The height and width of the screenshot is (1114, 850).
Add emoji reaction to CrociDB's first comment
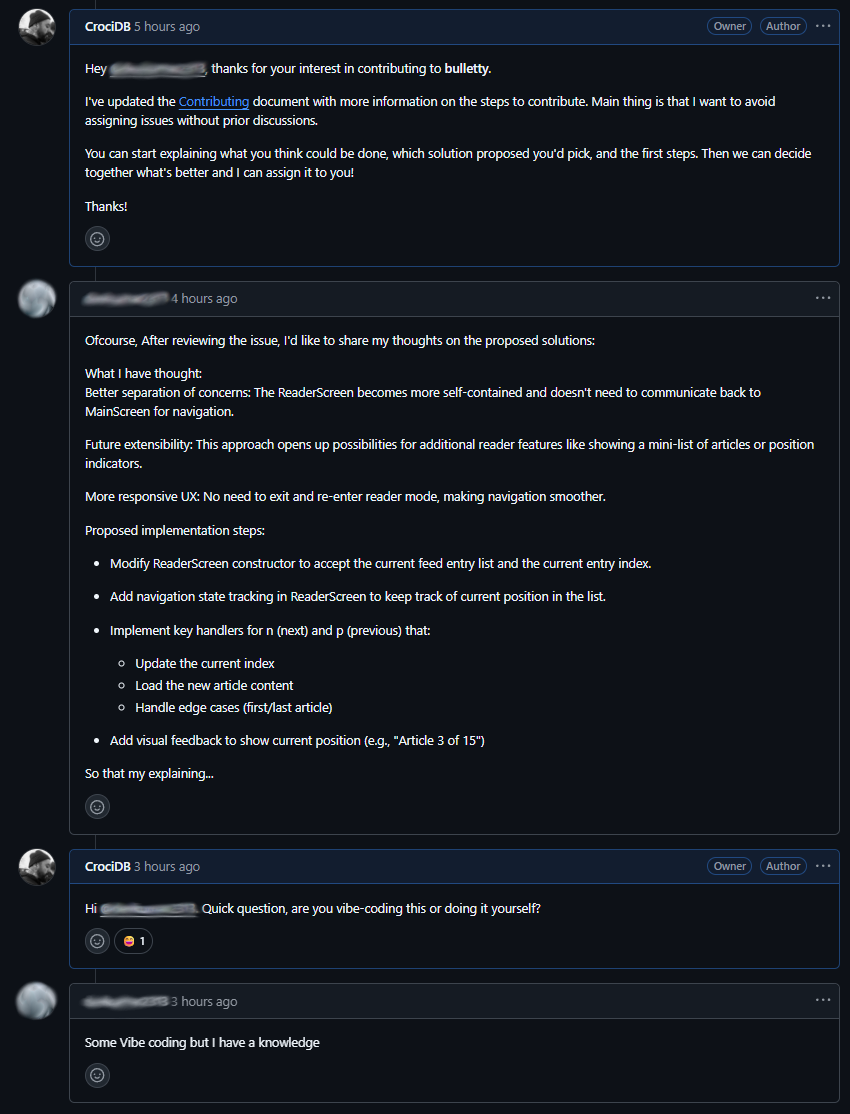[x=97, y=239]
